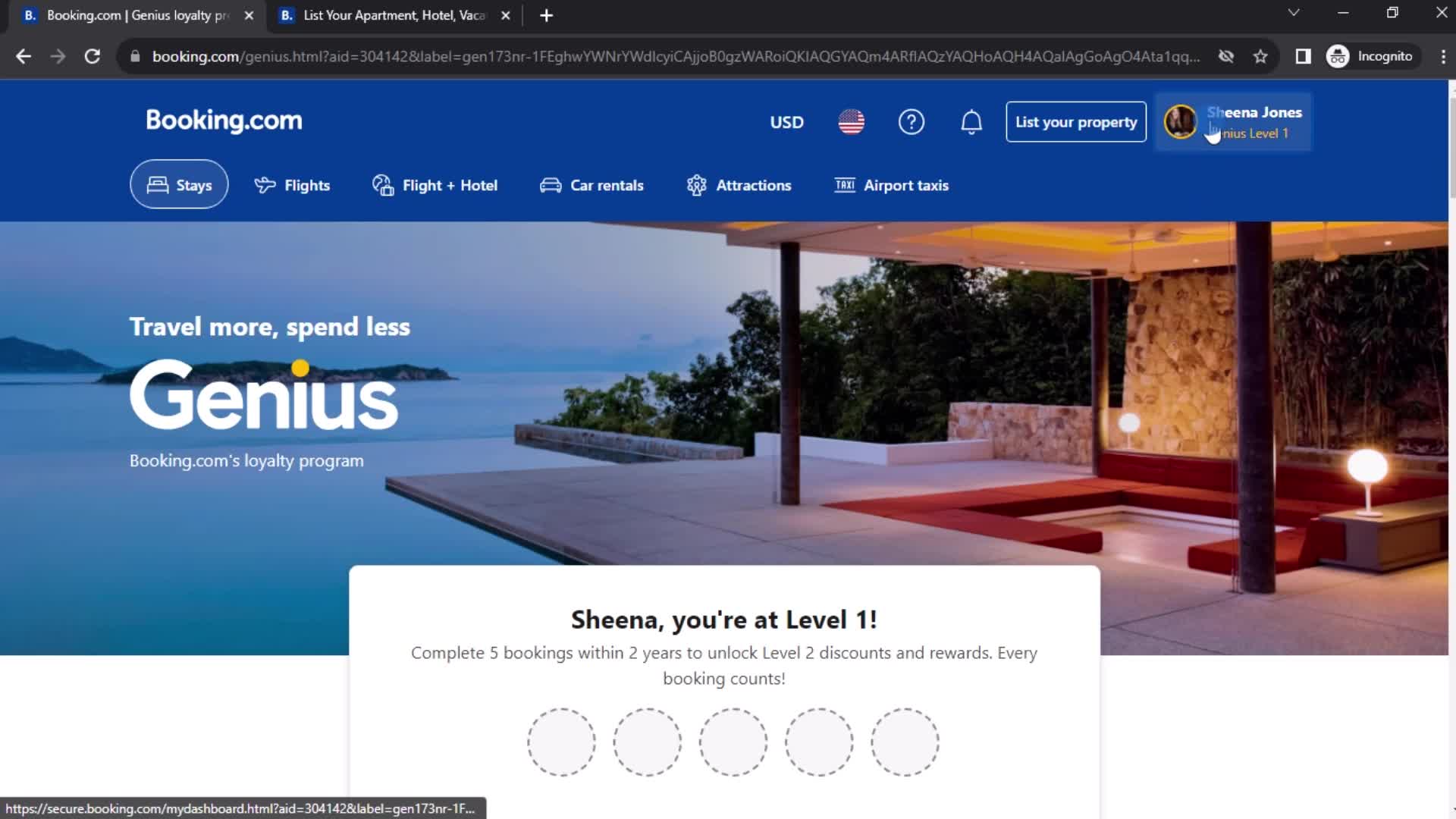Open a new browser tab
Screen dimensions: 1456x819
click(x=546, y=15)
